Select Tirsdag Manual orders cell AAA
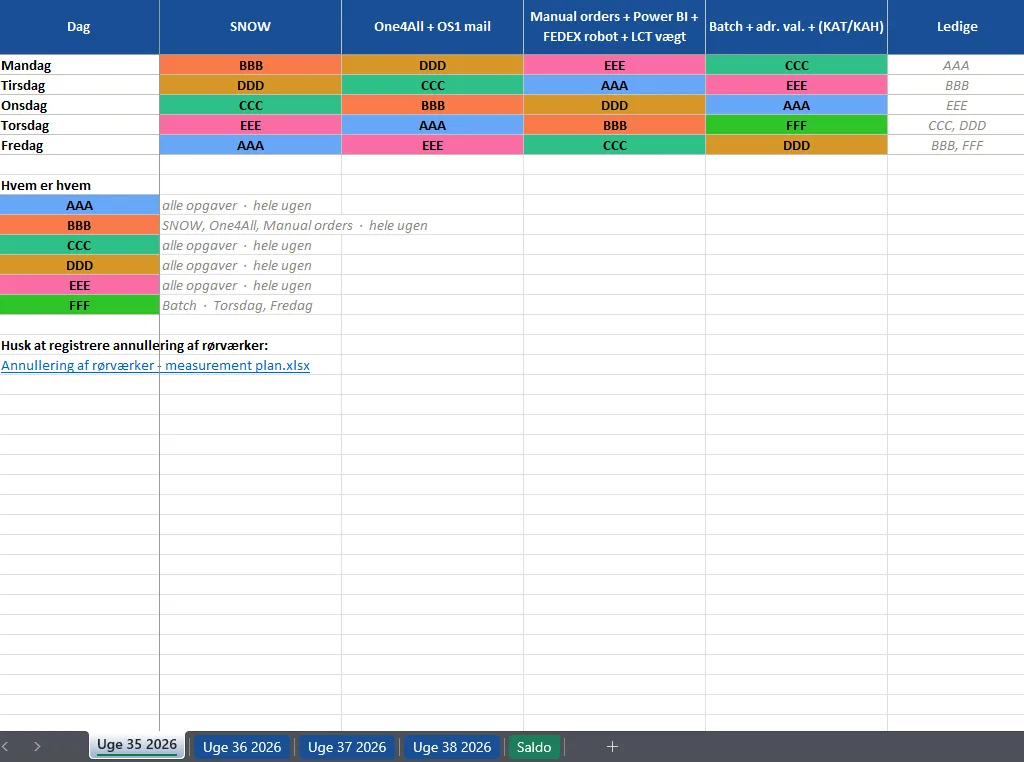 point(615,86)
